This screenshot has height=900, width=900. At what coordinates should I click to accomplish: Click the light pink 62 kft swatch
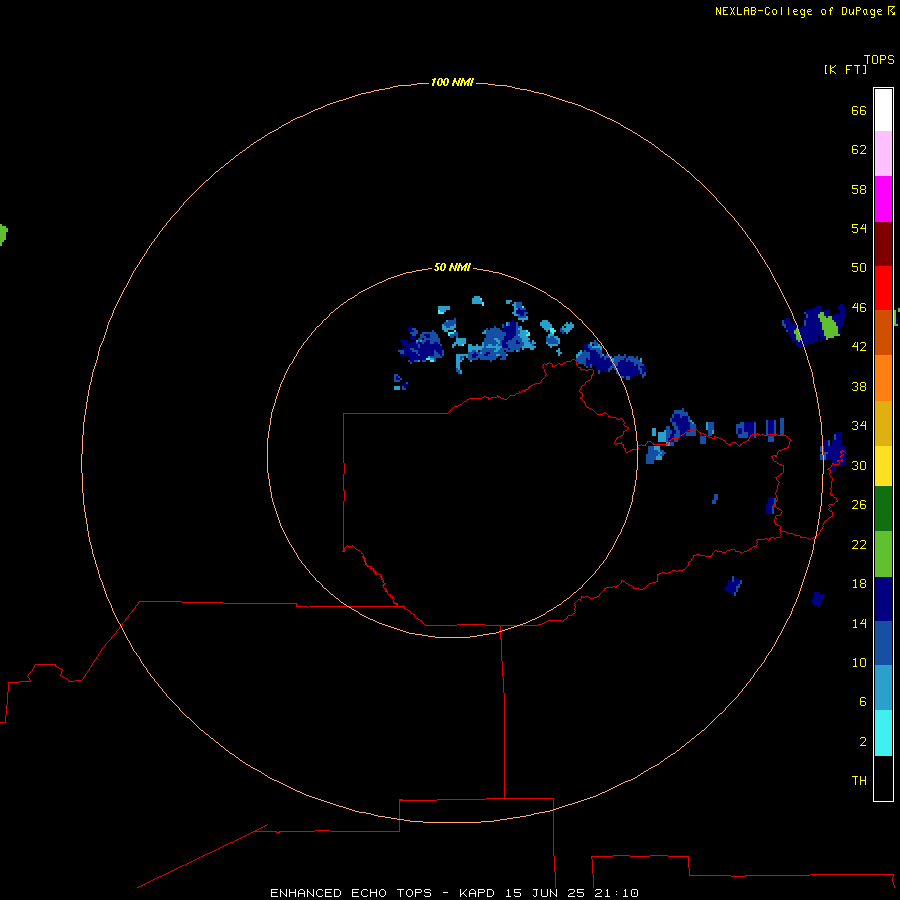click(883, 153)
